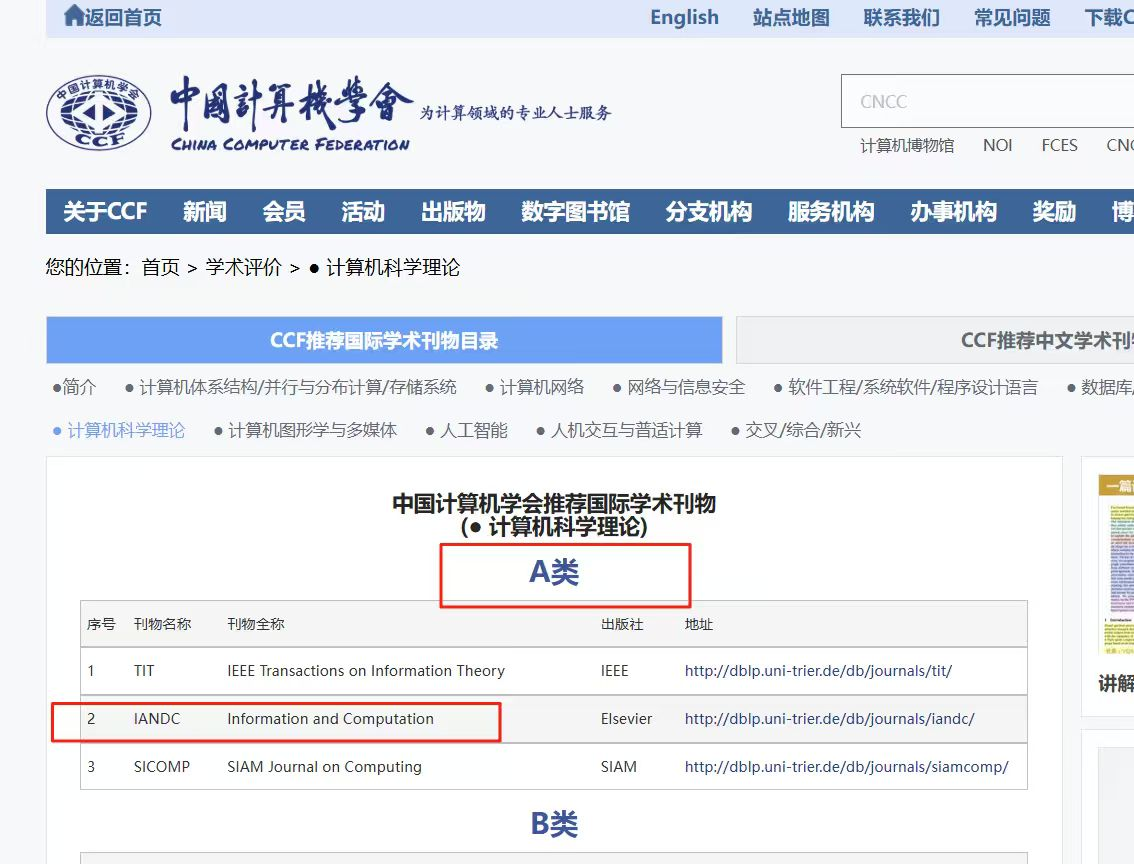Open the 数字图书馆 navigation menu
Viewport: 1134px width, 864px height.
575,212
